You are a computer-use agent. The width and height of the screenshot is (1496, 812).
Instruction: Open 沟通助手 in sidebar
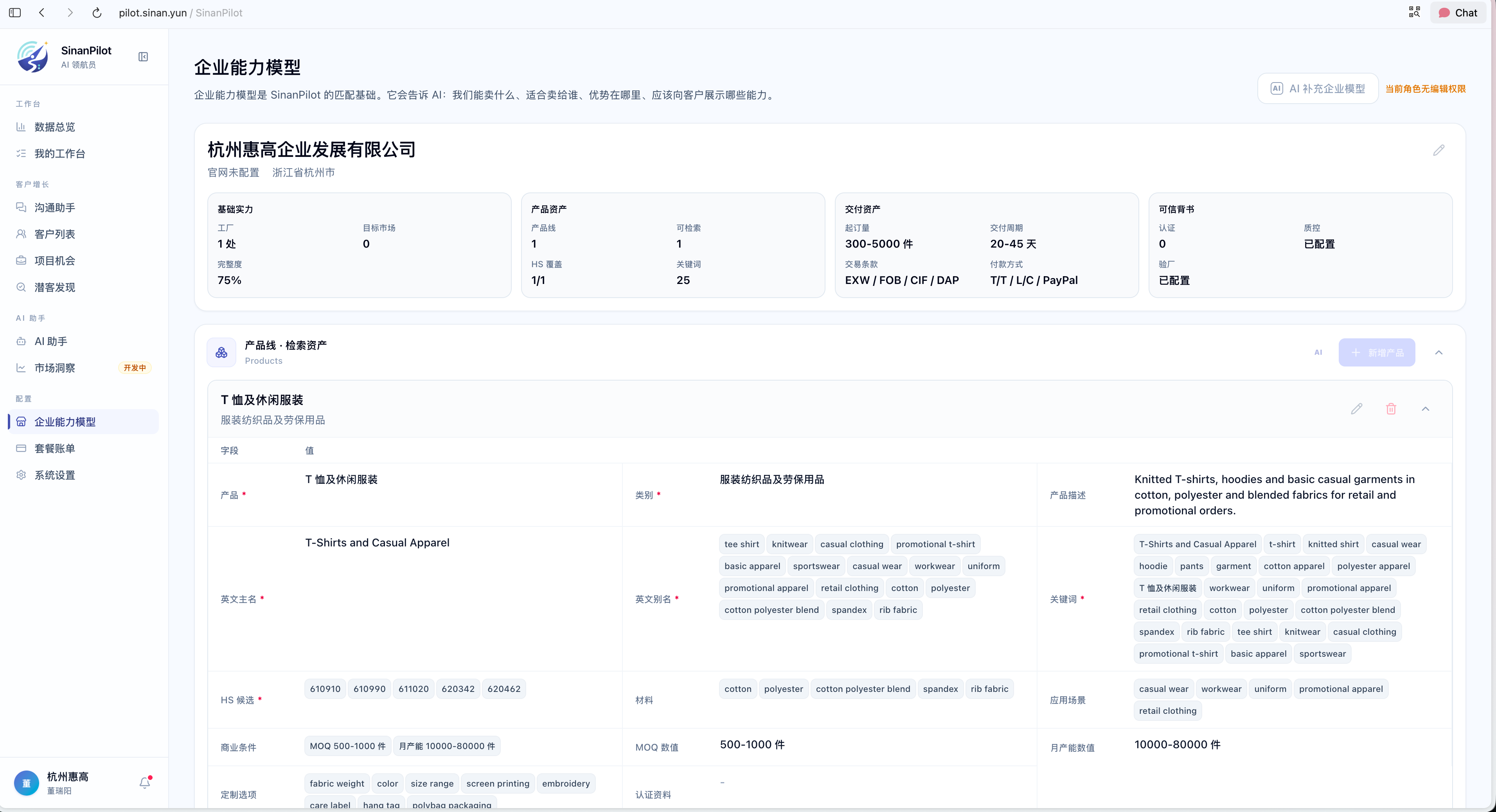click(x=83, y=207)
